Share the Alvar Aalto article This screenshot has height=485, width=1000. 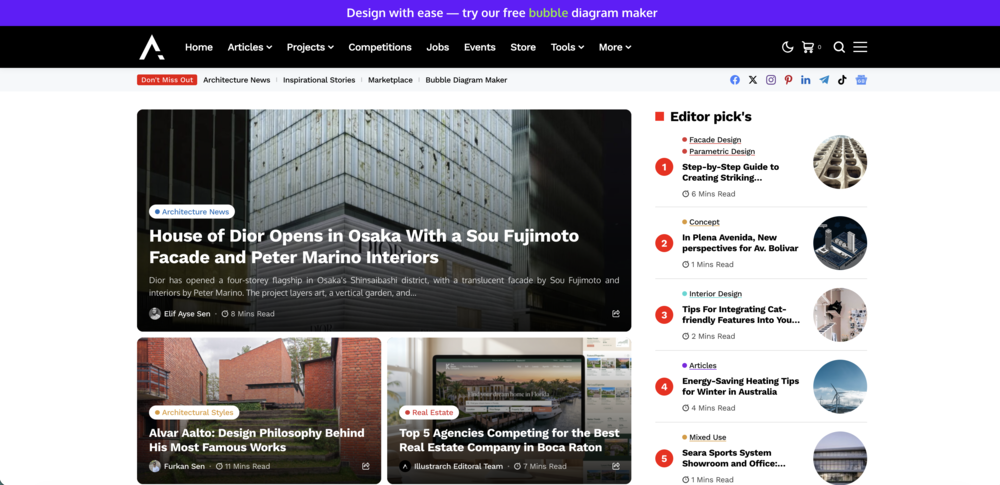(x=366, y=466)
